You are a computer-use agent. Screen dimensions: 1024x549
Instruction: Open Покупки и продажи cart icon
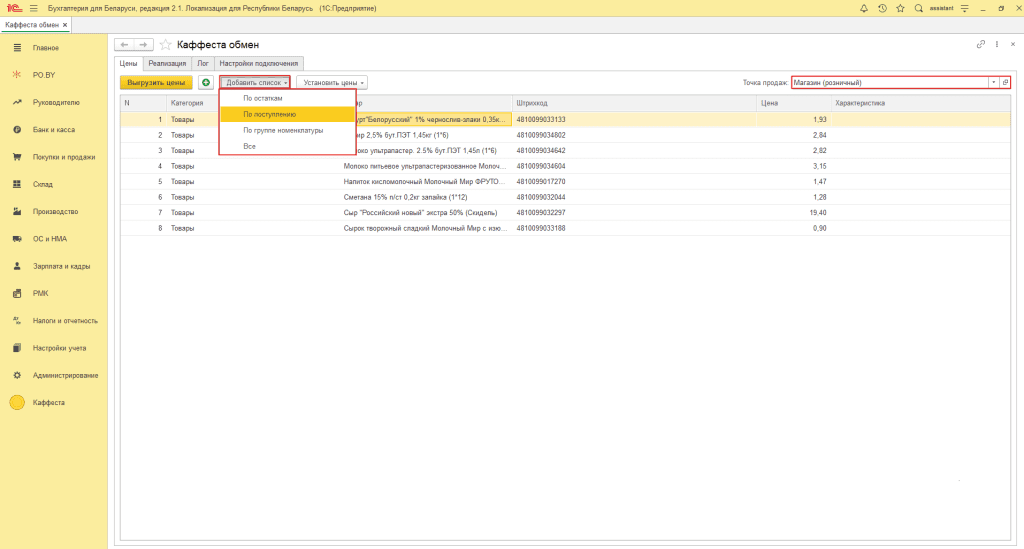[17, 157]
